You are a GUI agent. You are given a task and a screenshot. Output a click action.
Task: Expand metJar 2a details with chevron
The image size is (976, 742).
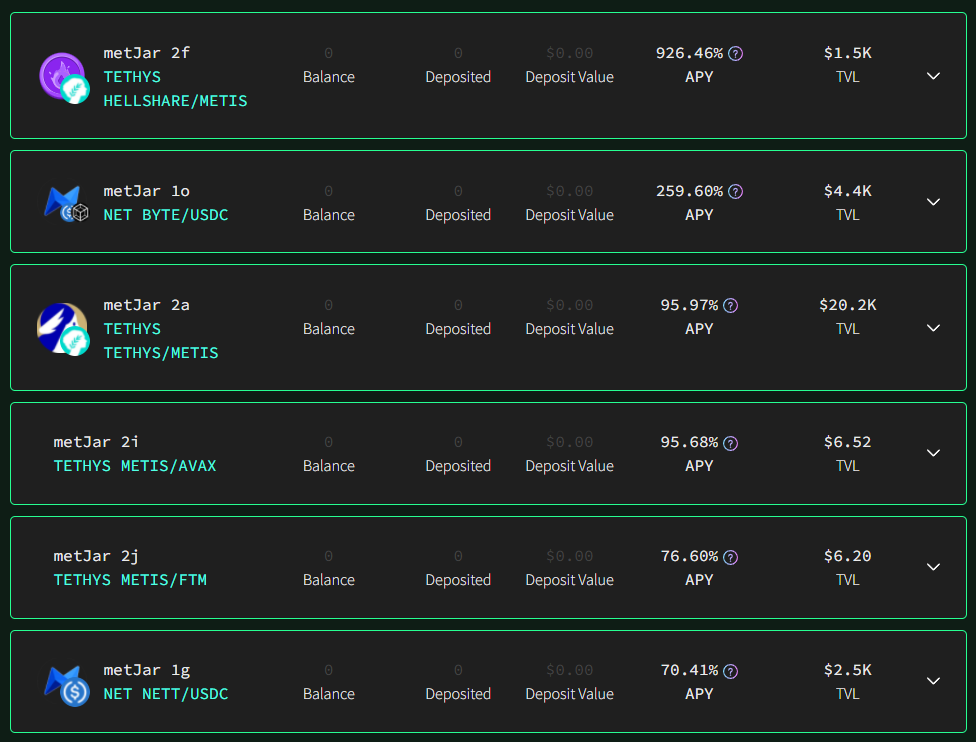coord(933,328)
